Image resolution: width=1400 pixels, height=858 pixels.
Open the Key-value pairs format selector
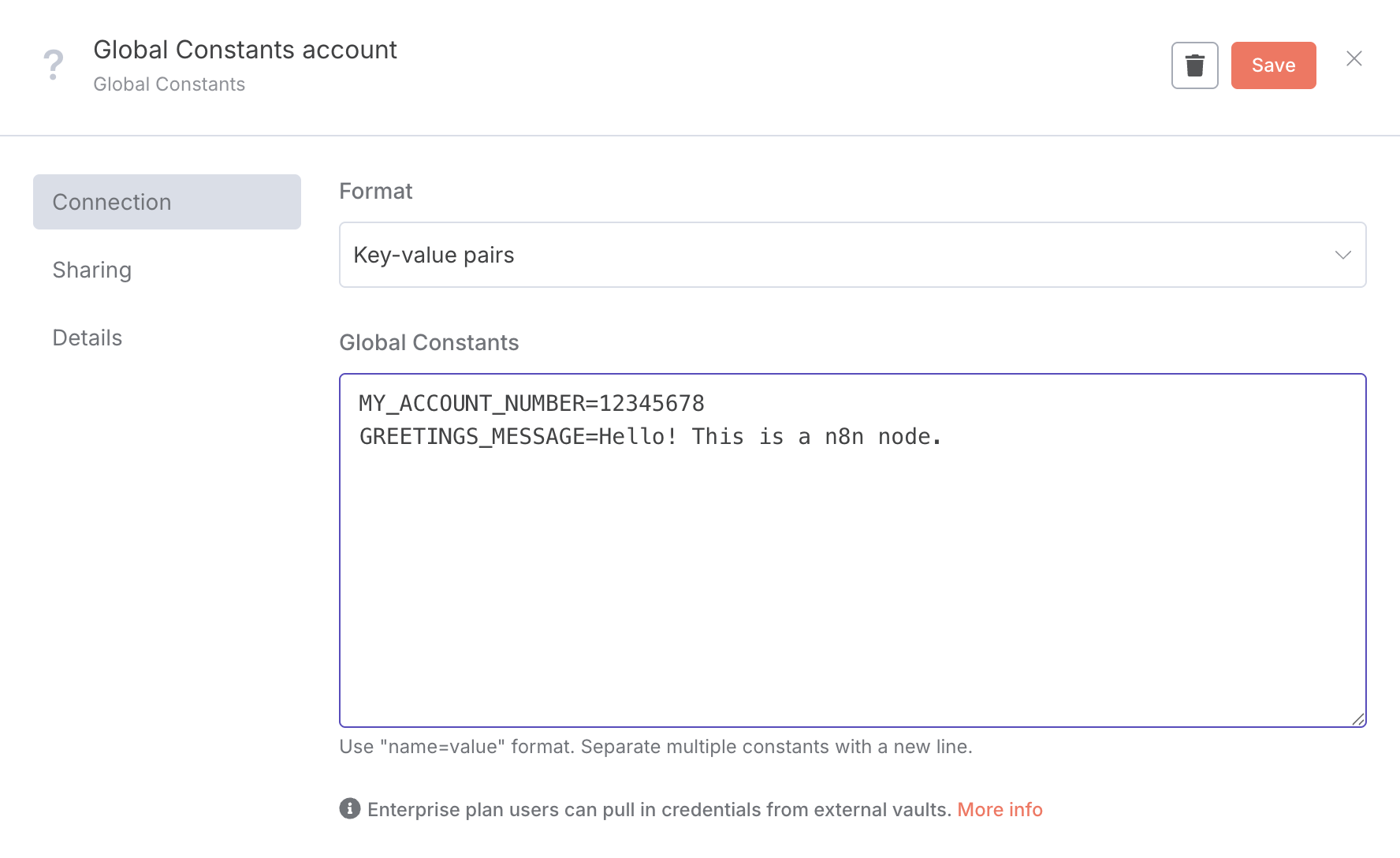tap(852, 255)
